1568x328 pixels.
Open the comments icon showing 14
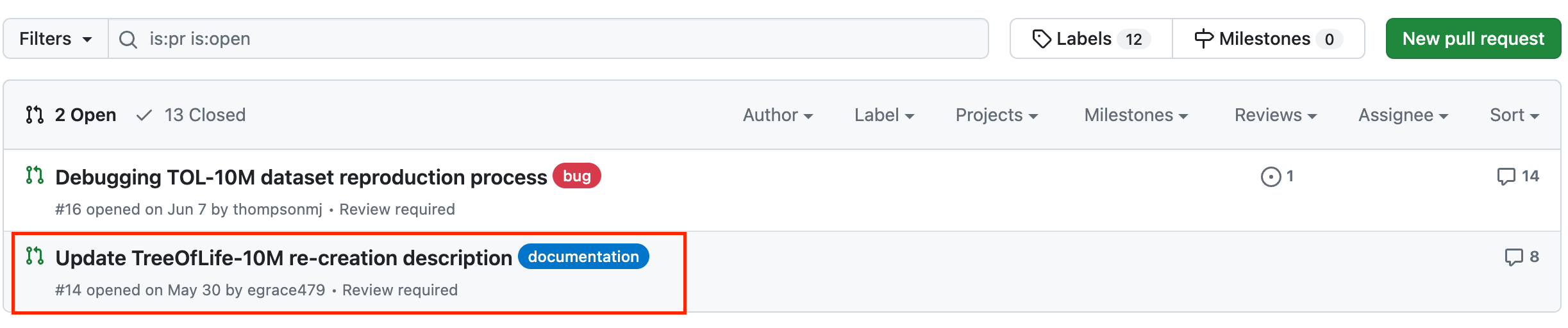[1506, 176]
